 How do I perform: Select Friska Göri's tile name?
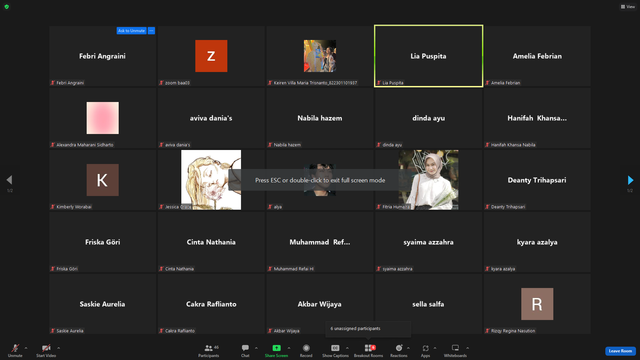click(x=102, y=242)
